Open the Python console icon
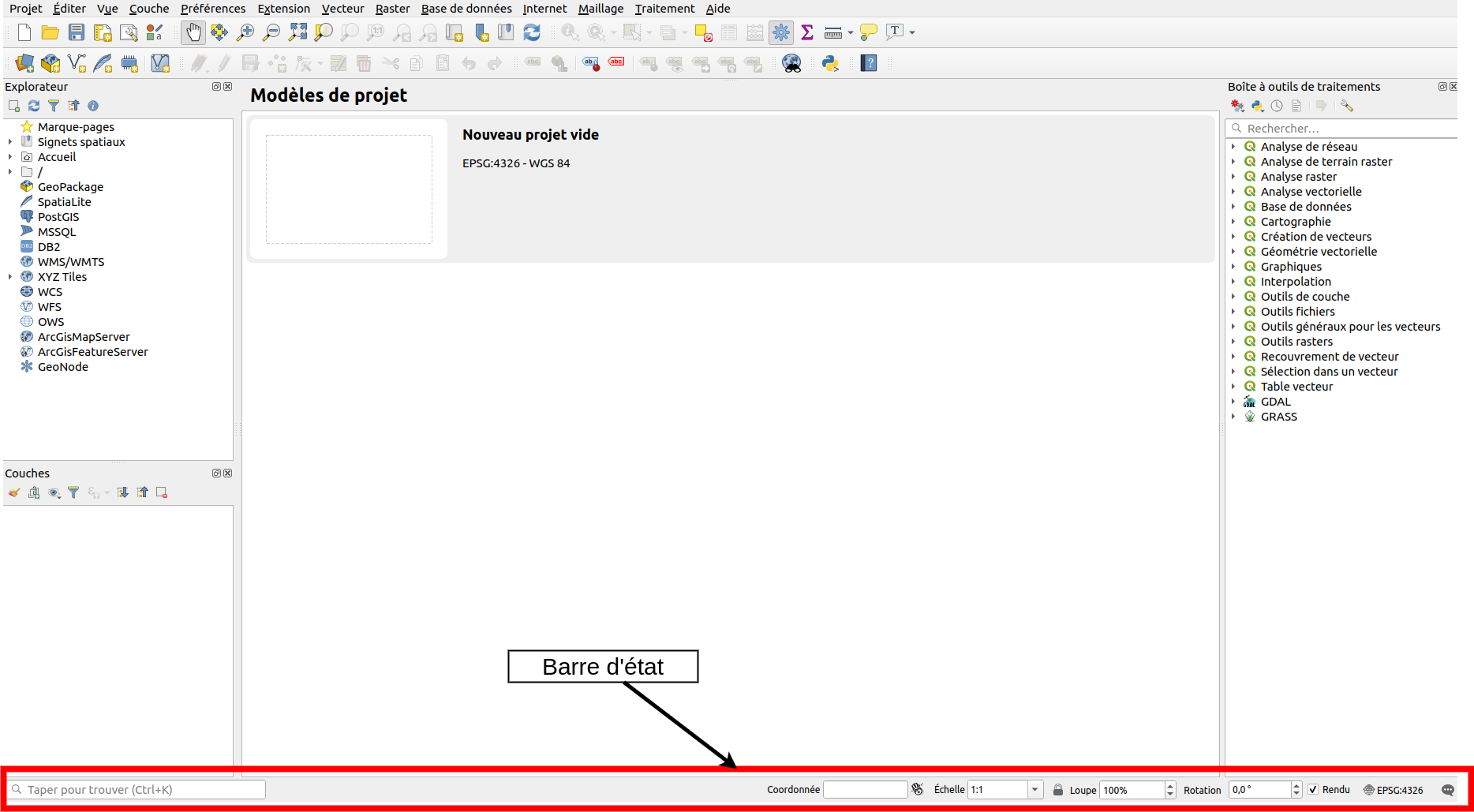 [x=830, y=63]
